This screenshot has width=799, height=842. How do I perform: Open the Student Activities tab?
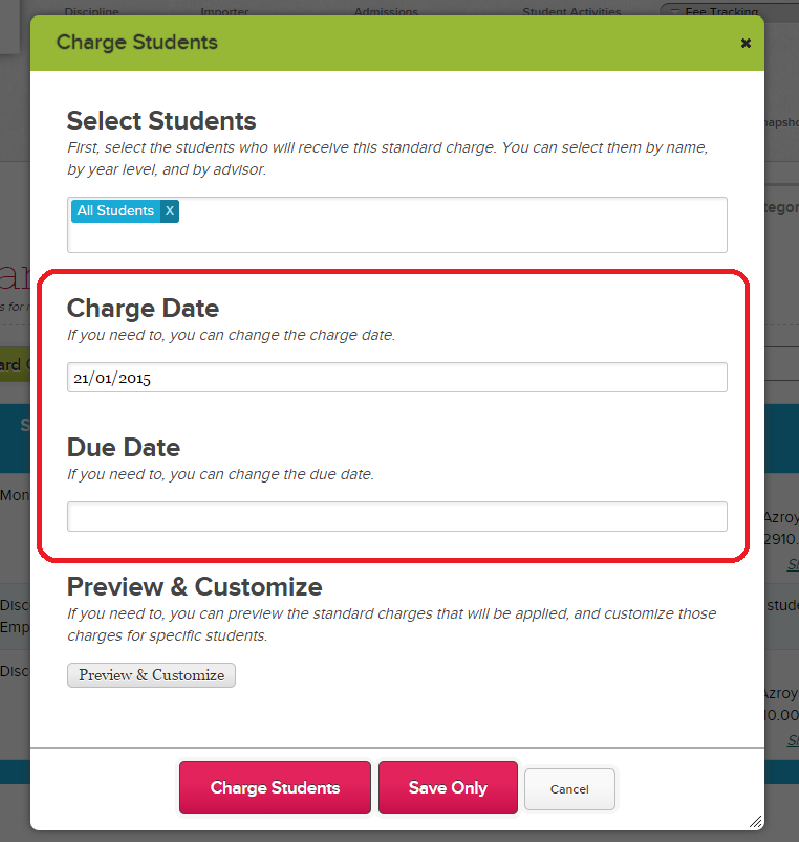571,11
